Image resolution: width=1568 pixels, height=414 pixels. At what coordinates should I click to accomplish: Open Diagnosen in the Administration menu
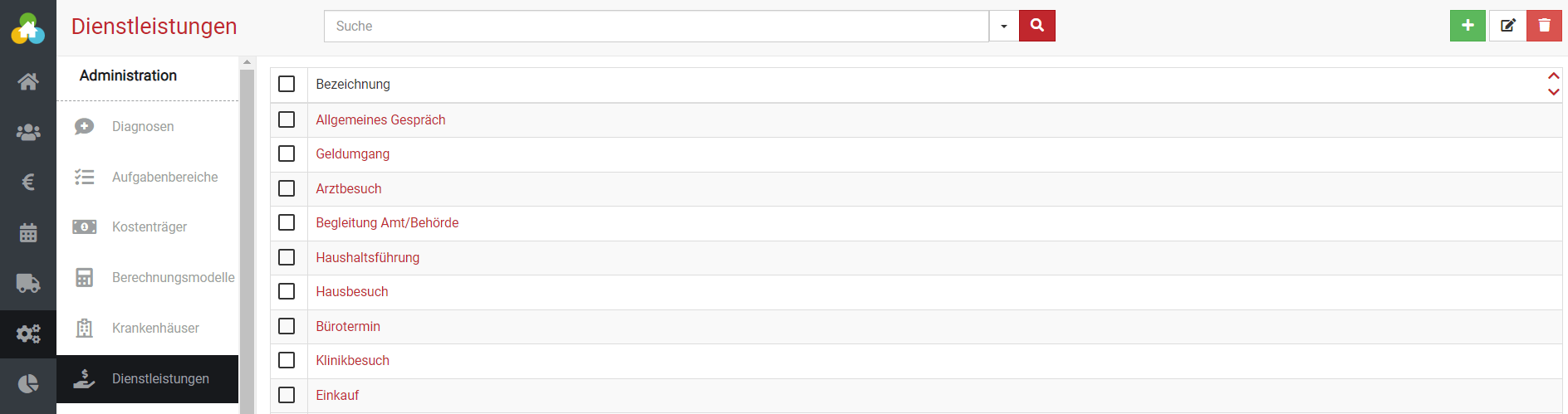[143, 126]
